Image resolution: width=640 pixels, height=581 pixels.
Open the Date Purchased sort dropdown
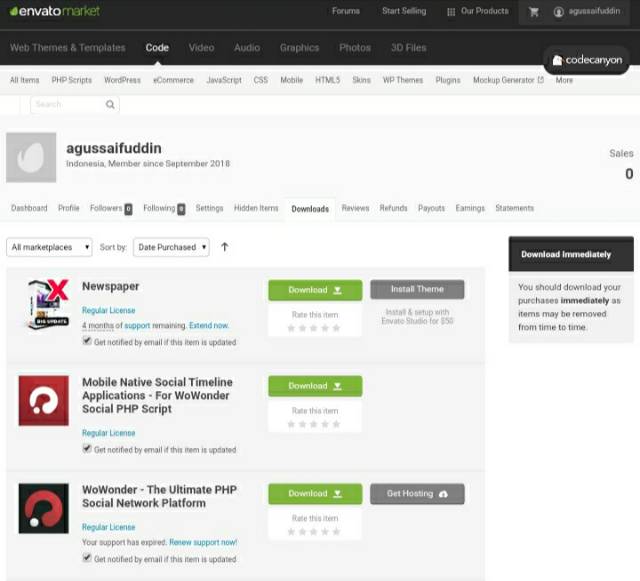pyautogui.click(x=171, y=247)
